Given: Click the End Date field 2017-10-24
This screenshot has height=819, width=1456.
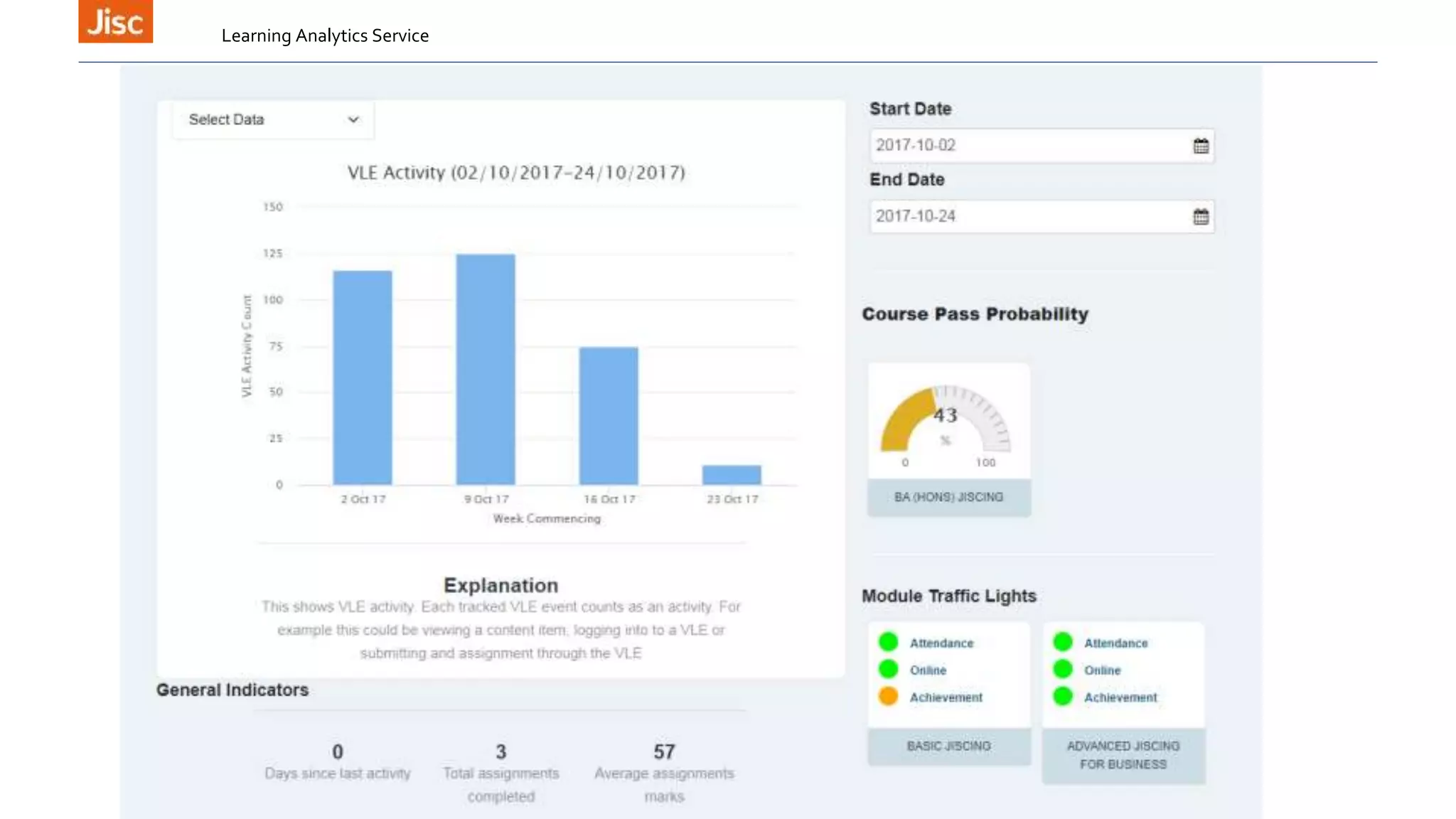Looking at the screenshot, I should coord(1042,216).
